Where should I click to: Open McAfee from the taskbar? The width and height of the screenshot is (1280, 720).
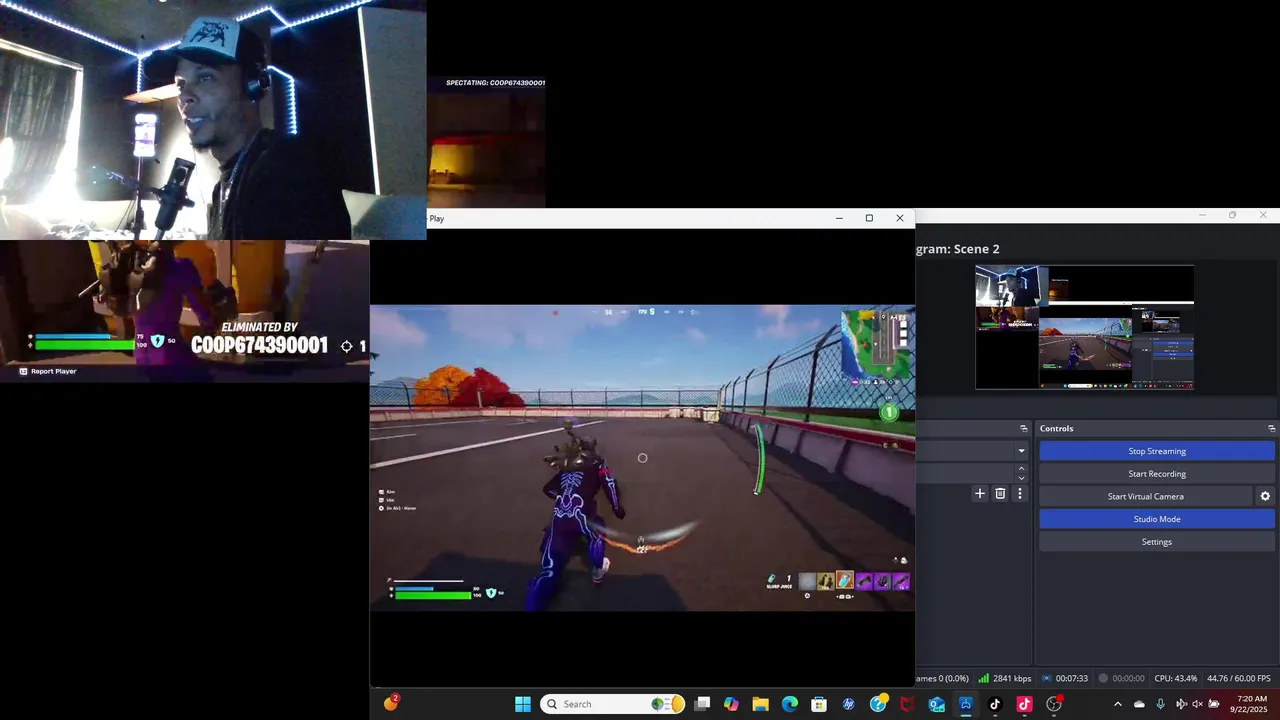(907, 704)
